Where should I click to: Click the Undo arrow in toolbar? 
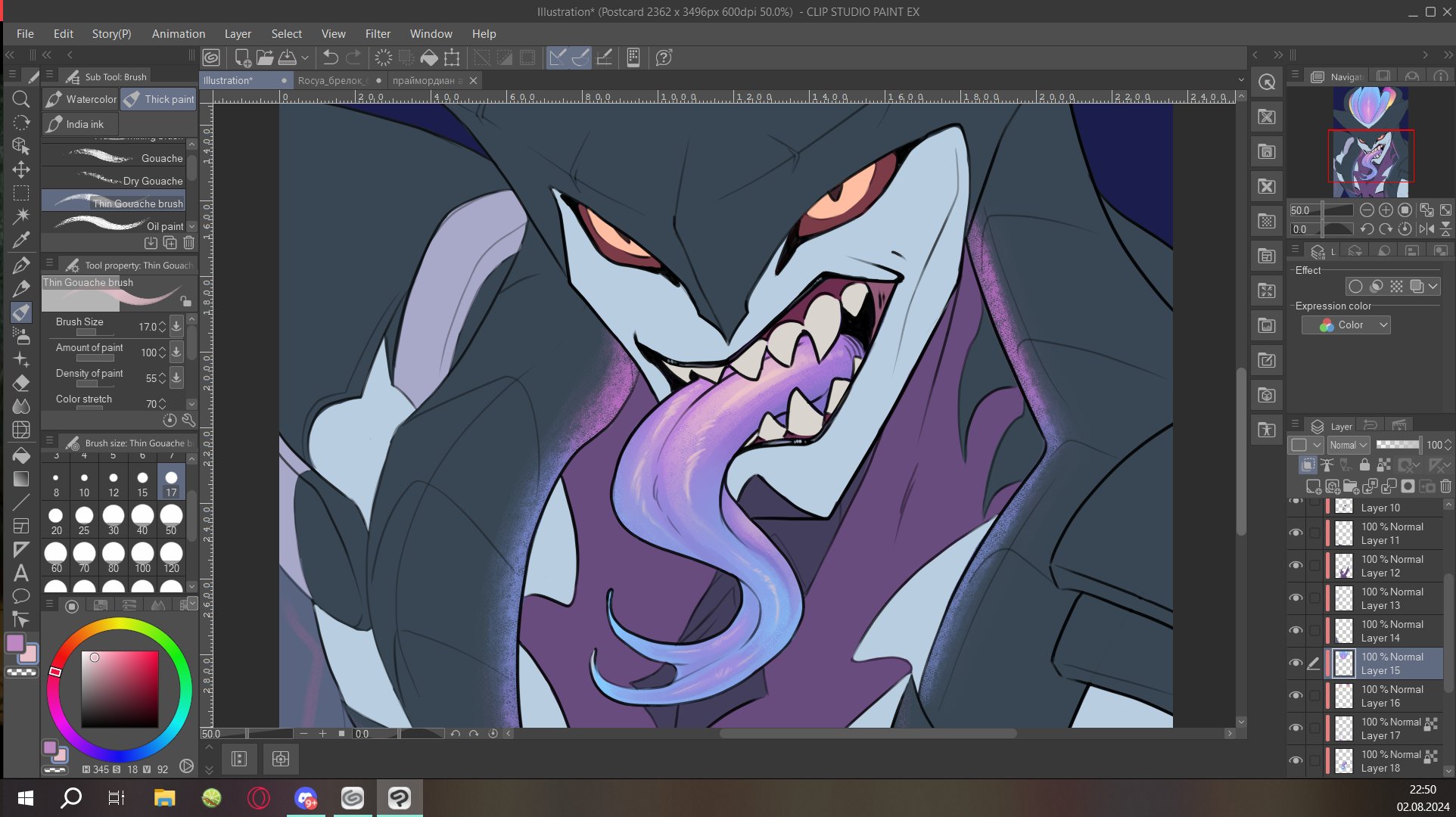[331, 57]
